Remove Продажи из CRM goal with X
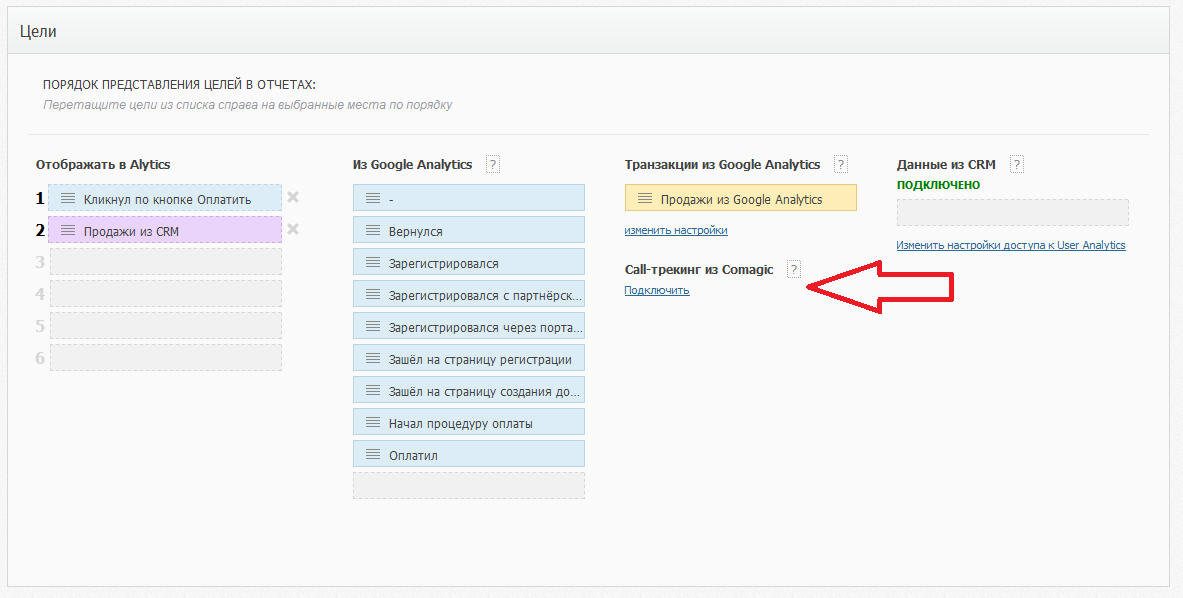 [x=293, y=230]
